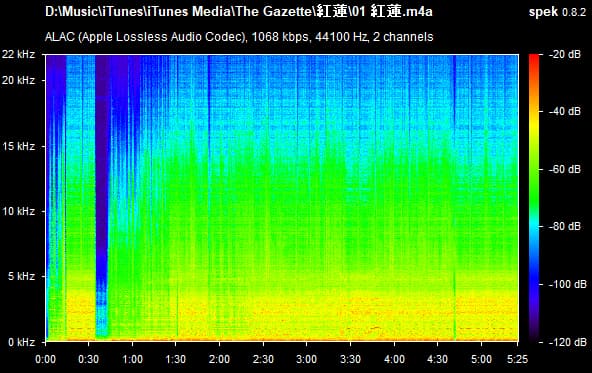Click the 2:30 time axis marker

263,359
